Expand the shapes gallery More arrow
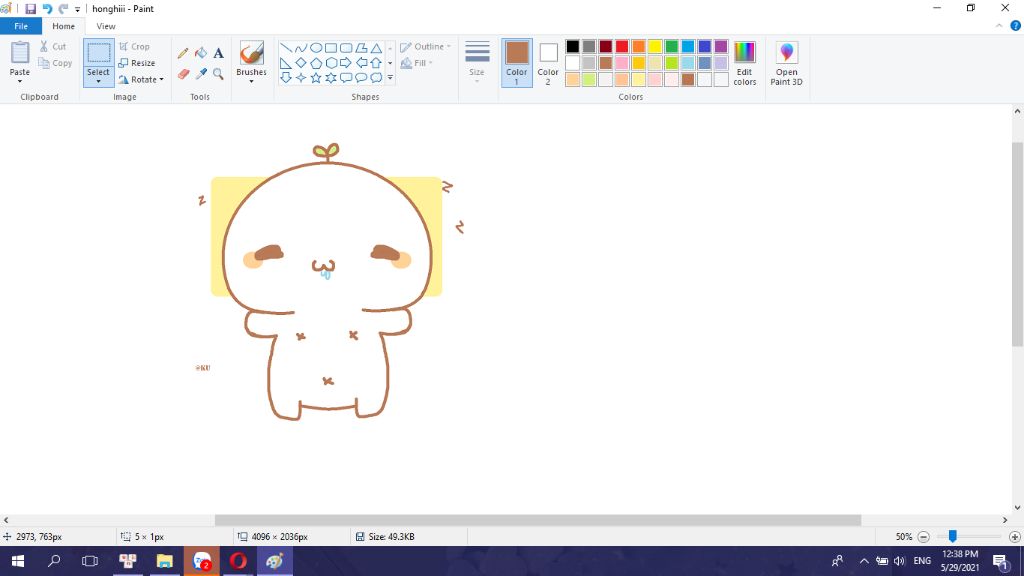 (x=390, y=78)
